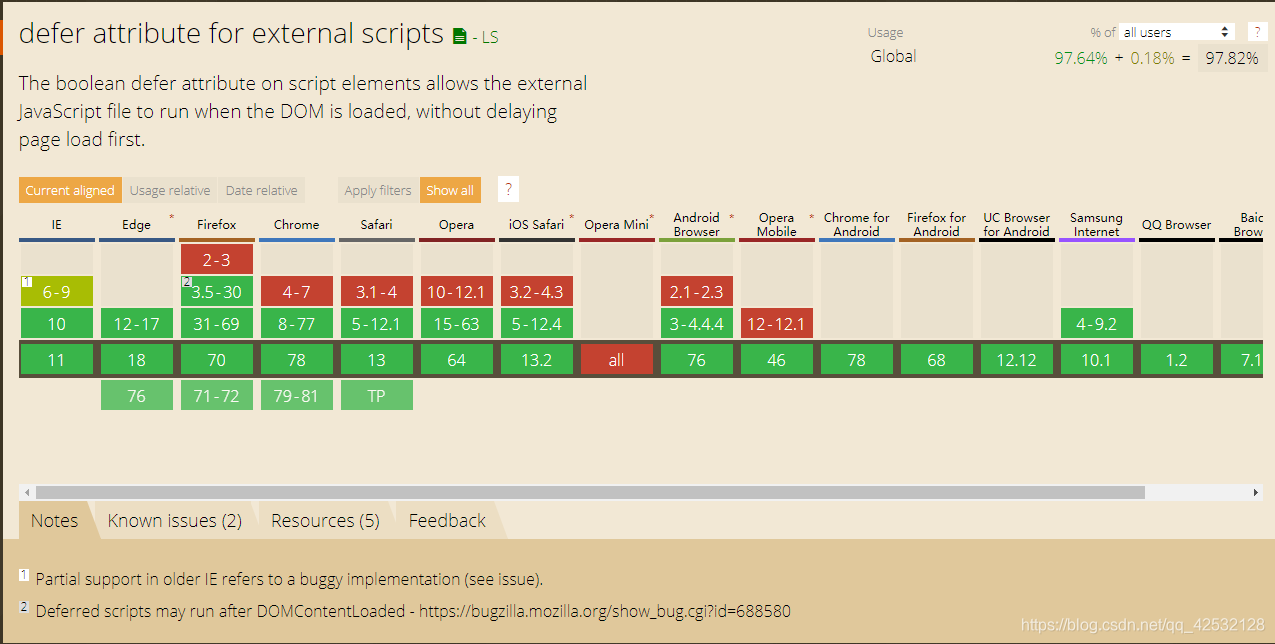The height and width of the screenshot is (644, 1275).
Task: Click the horizontal scrollbar thumb
Action: pyautogui.click(x=590, y=492)
